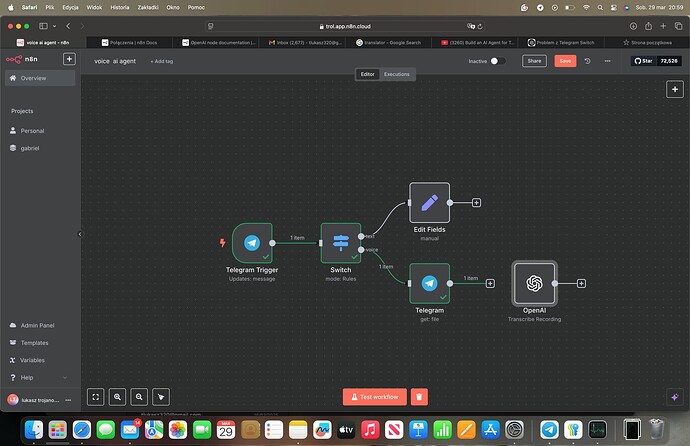This screenshot has height=446, width=690.
Task: Open user account three-dots menu
Action: click(68, 400)
